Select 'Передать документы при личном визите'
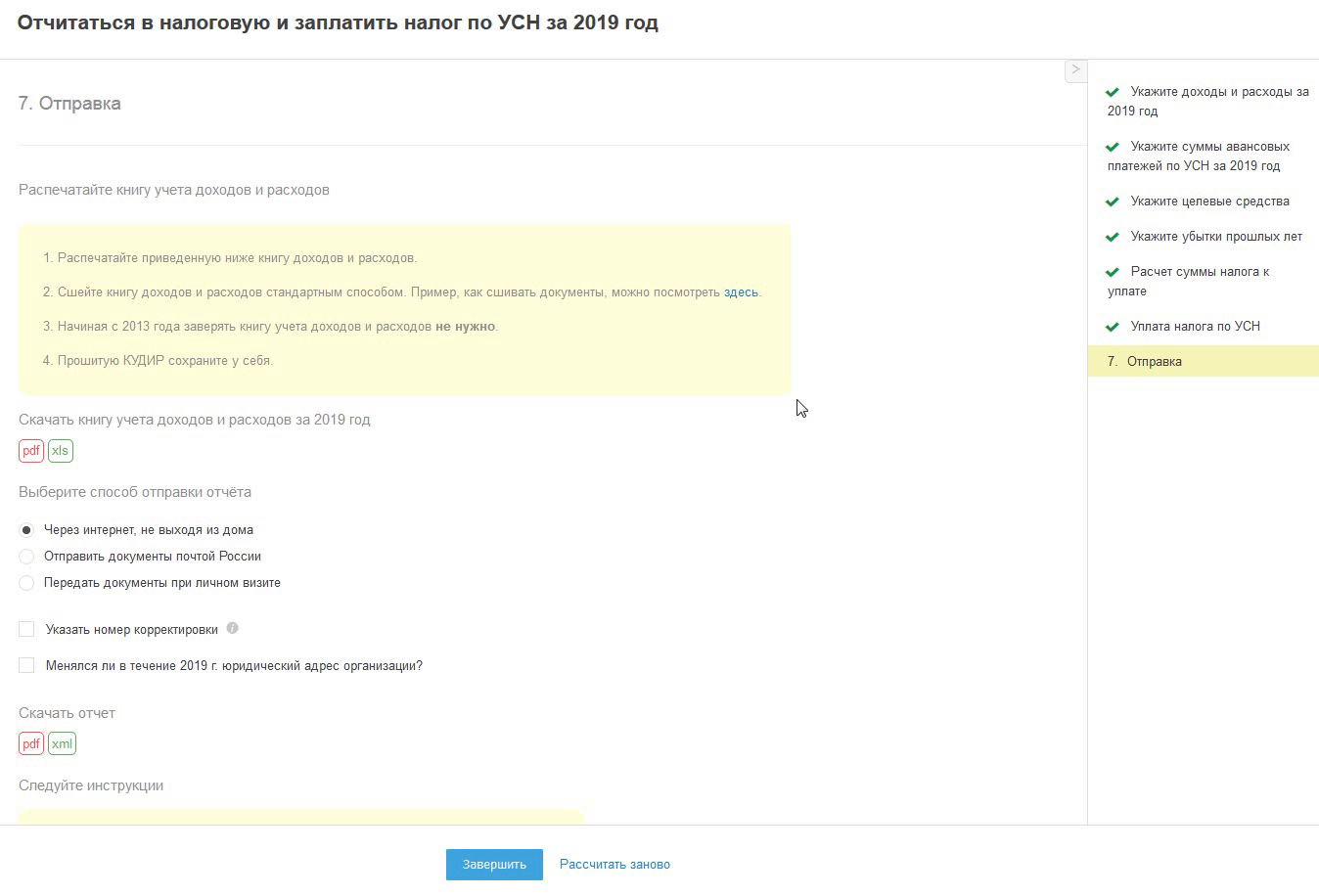Screen dimensions: 1319x896 click(26, 583)
